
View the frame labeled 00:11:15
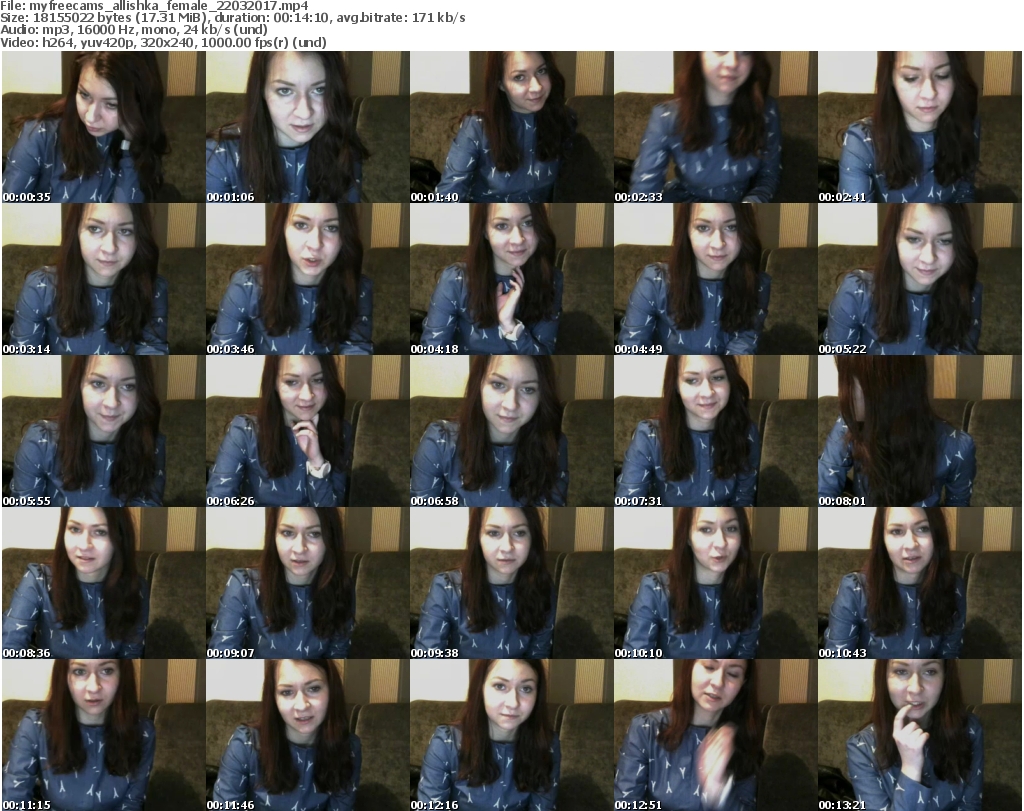[x=104, y=735]
